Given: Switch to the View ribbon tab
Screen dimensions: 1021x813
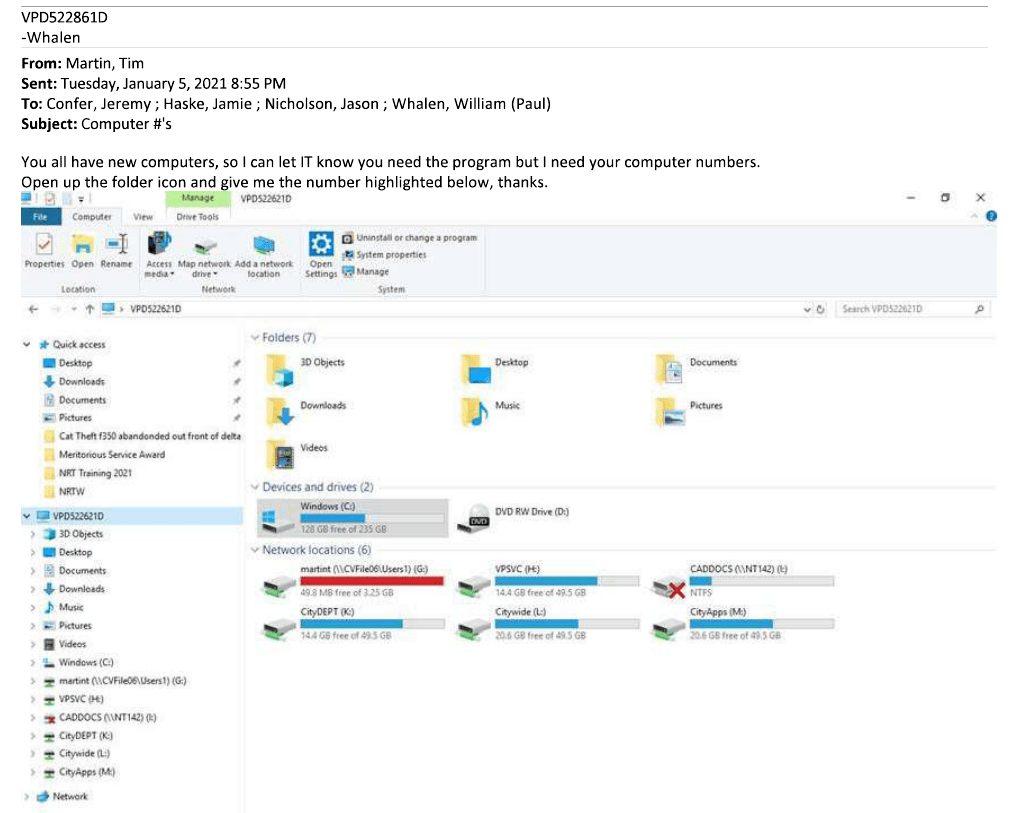Looking at the screenshot, I should [x=143, y=216].
